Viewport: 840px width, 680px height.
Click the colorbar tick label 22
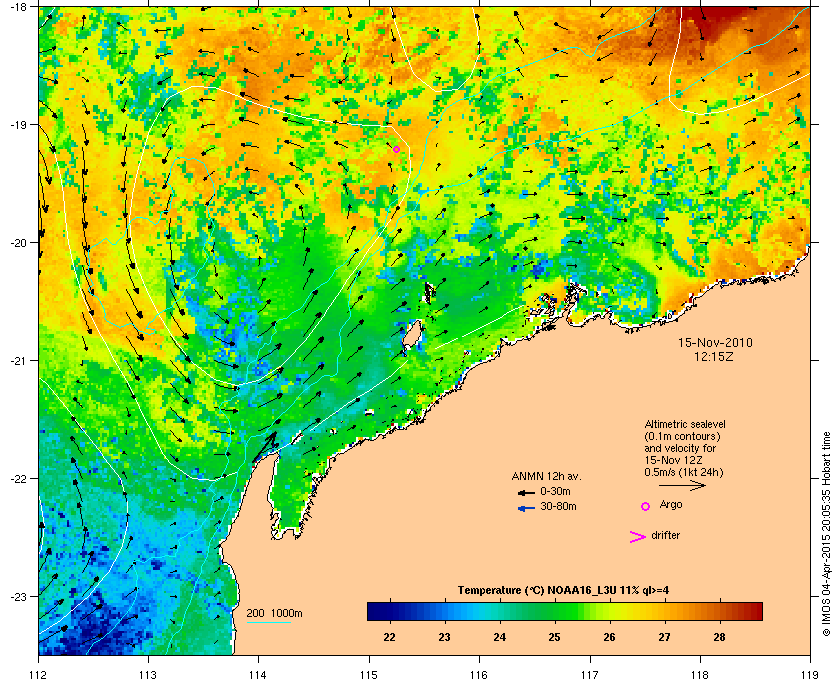[x=389, y=637]
